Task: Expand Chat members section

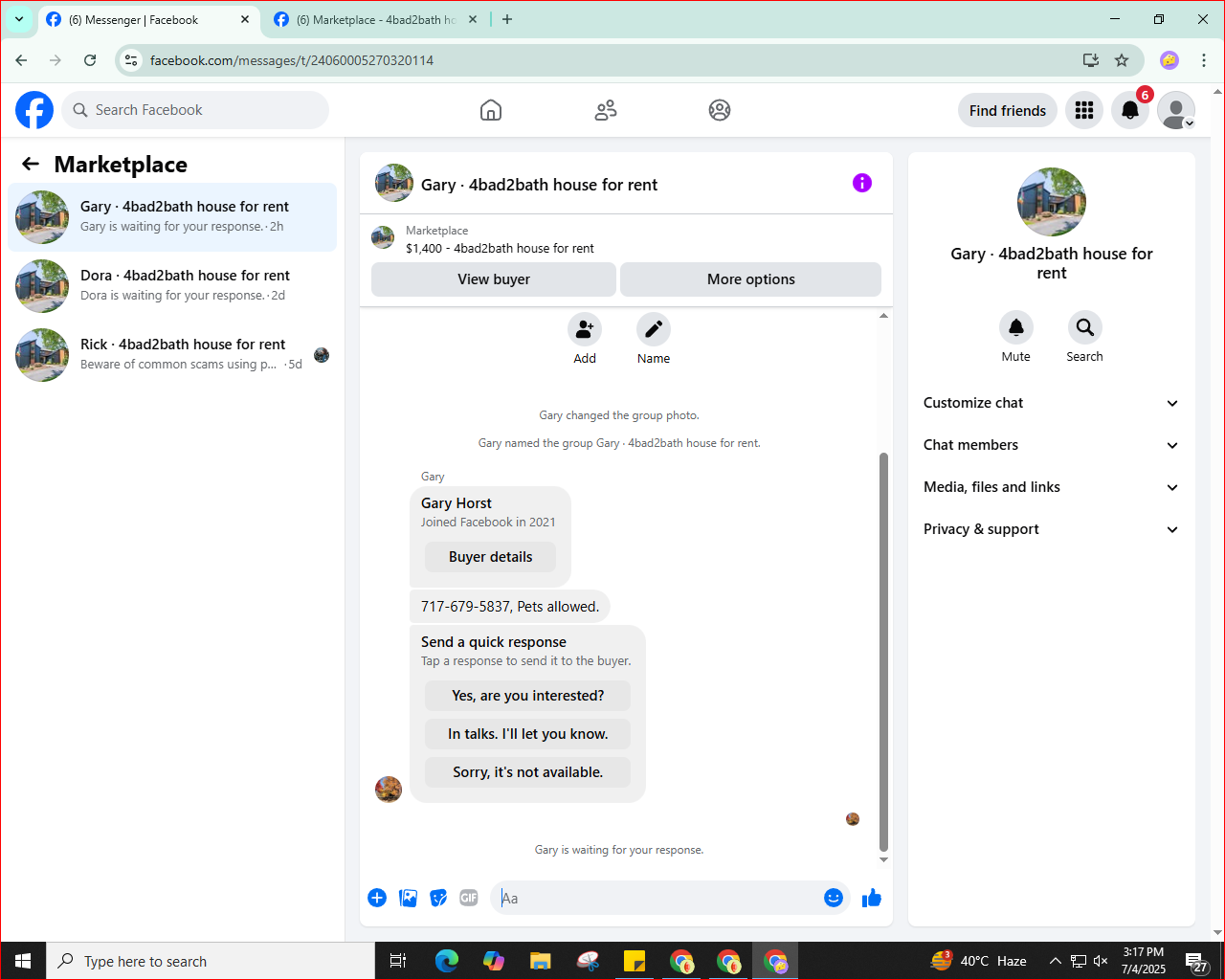Action: tap(1052, 445)
